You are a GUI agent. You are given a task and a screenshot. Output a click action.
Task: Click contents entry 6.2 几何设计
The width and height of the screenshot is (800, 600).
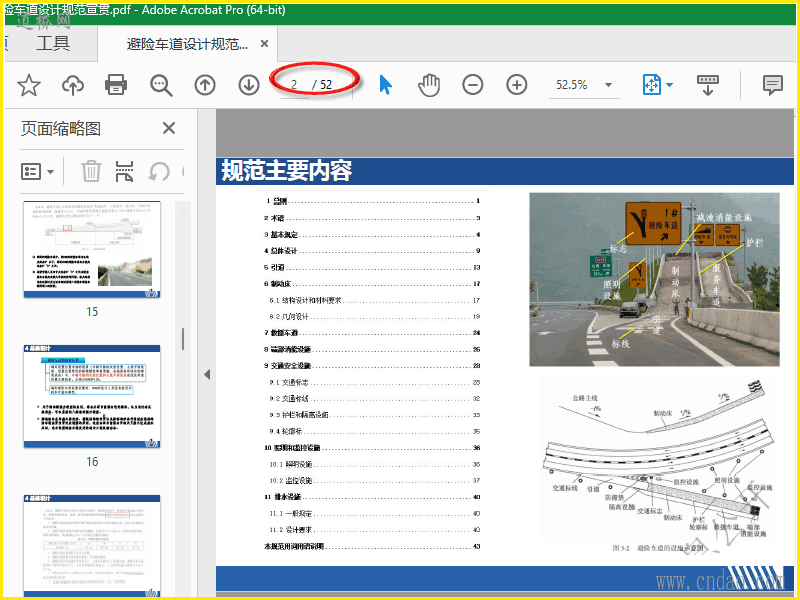click(375, 316)
